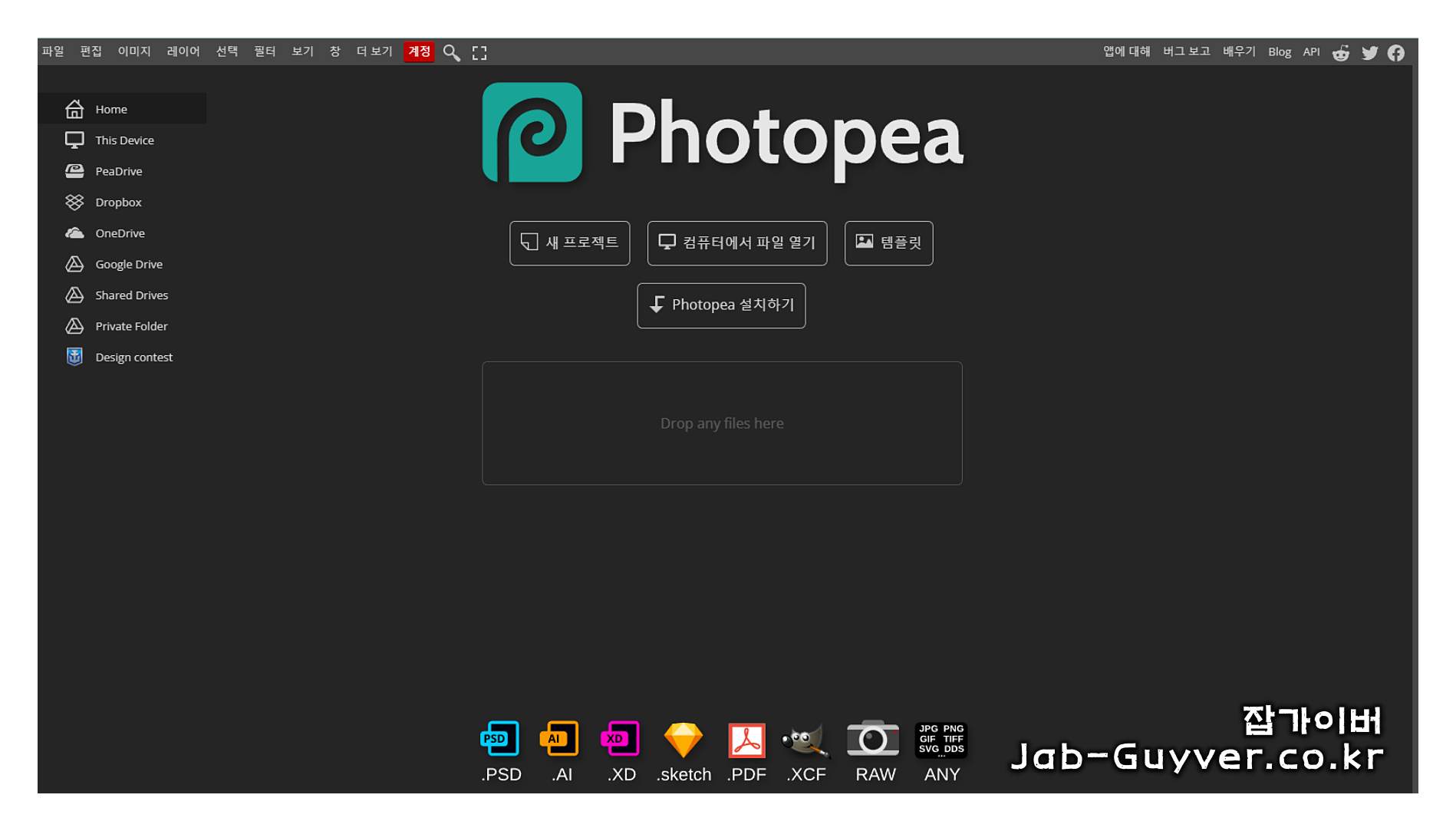Open the API link
This screenshot has height=831, width=1456.
pos(1312,51)
